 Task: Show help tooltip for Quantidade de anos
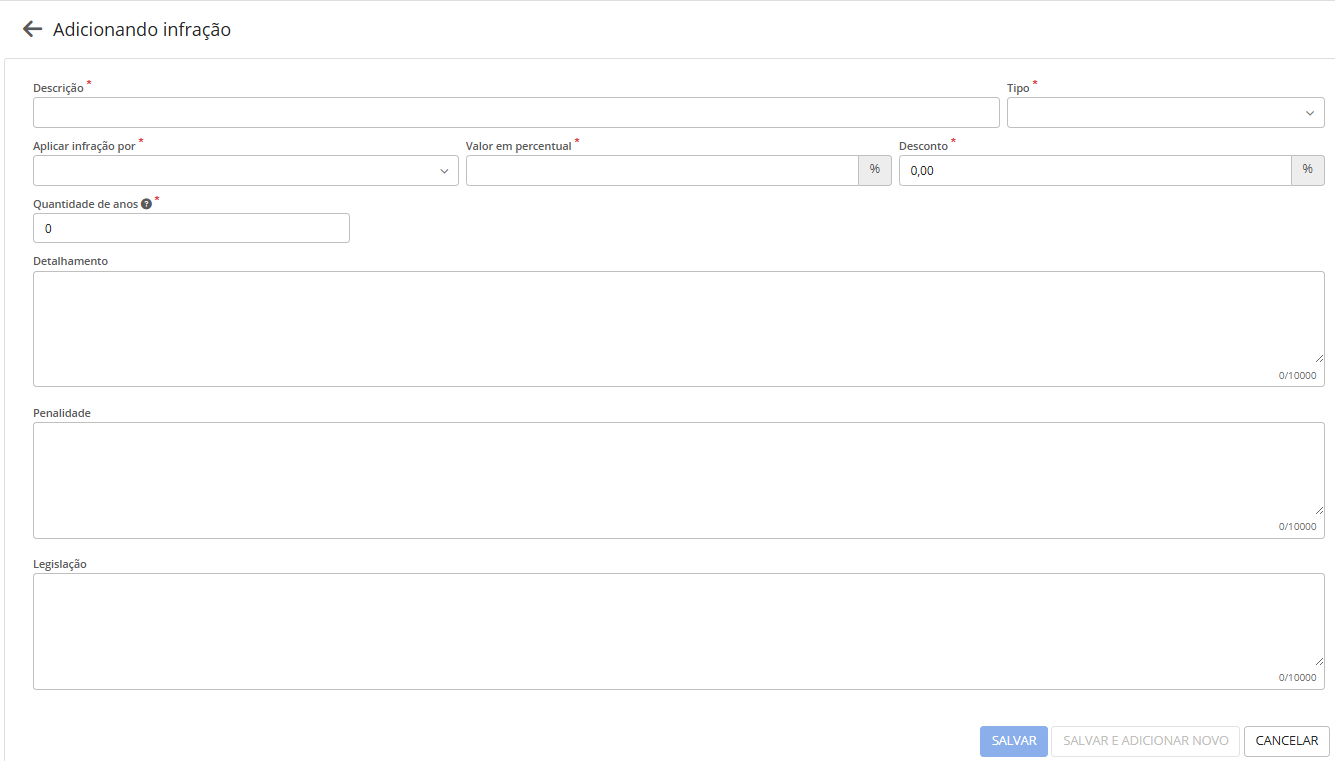point(146,204)
